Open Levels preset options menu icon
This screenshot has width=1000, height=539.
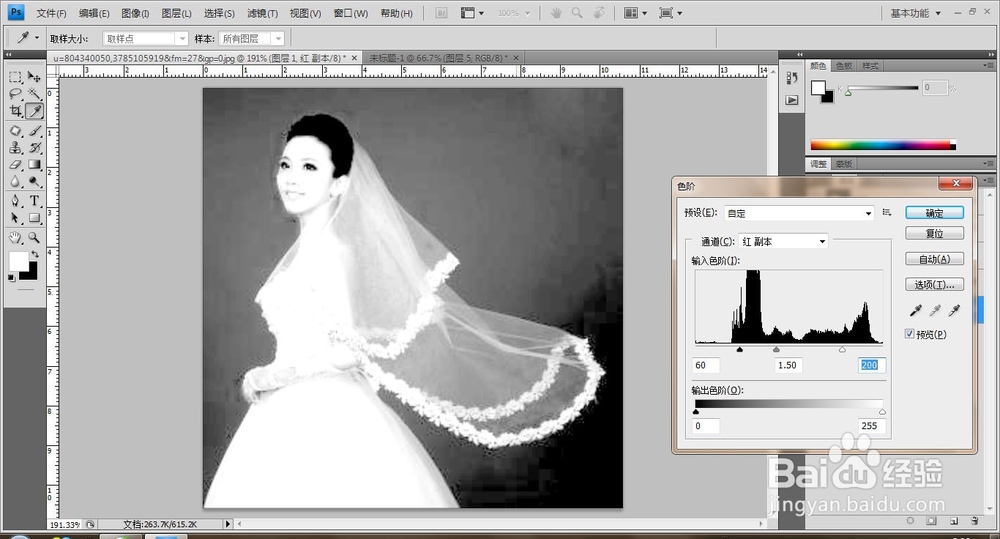[886, 212]
